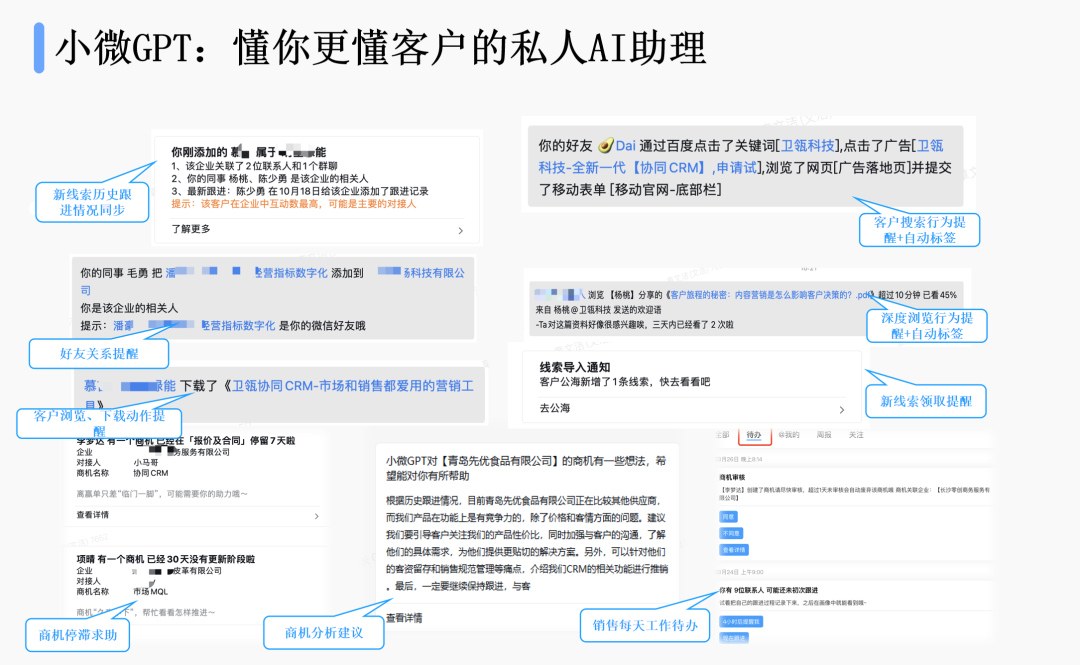Expand the 了解更多 chevron arrow
Viewport: 1080px width, 665px height.
[460, 230]
